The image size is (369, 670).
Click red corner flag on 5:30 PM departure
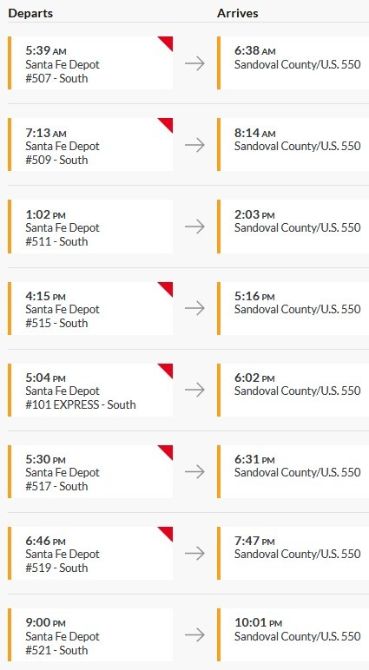click(167, 451)
